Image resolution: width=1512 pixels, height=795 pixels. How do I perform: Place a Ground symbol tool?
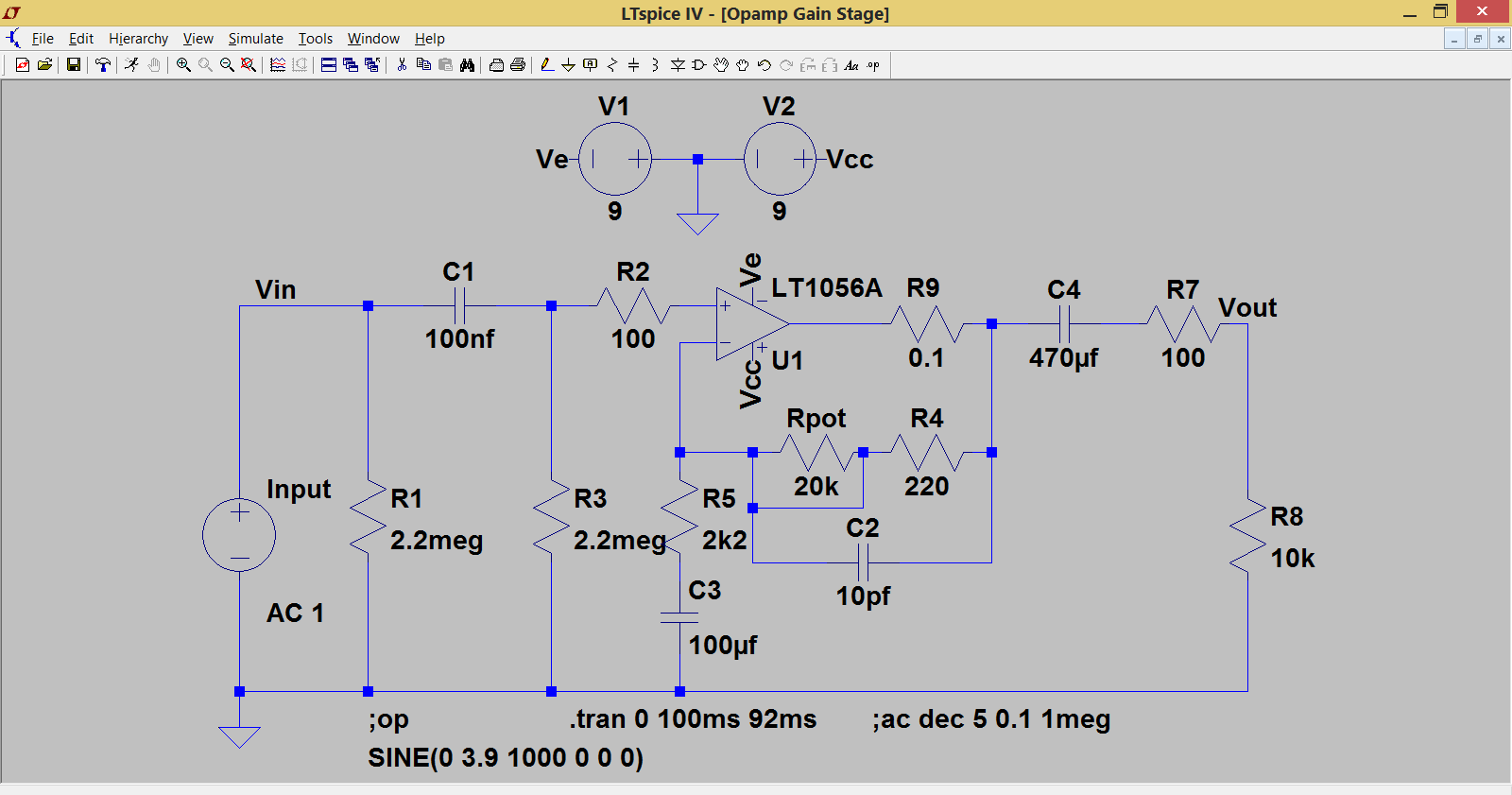pyautogui.click(x=568, y=65)
